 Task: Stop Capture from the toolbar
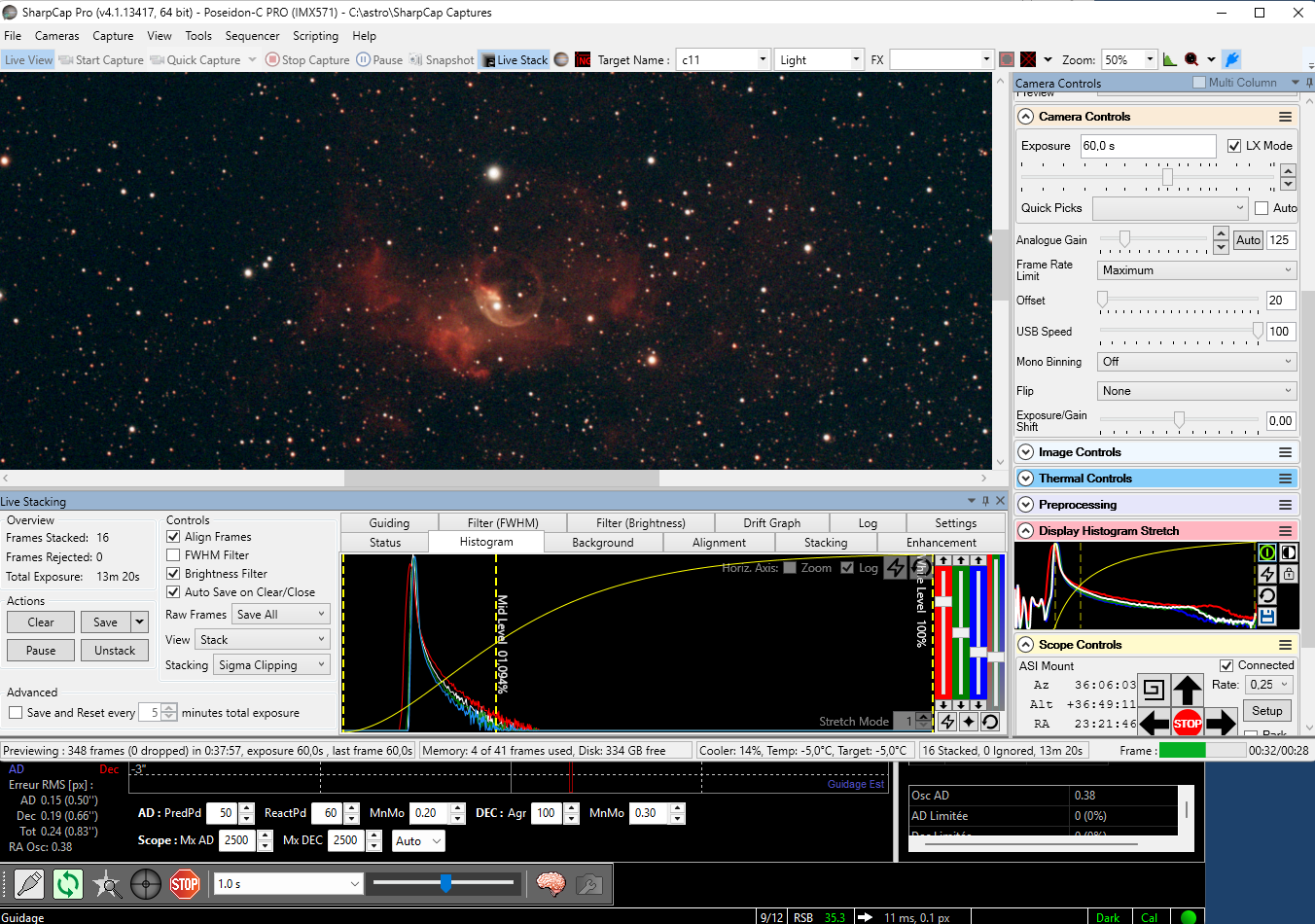click(307, 59)
